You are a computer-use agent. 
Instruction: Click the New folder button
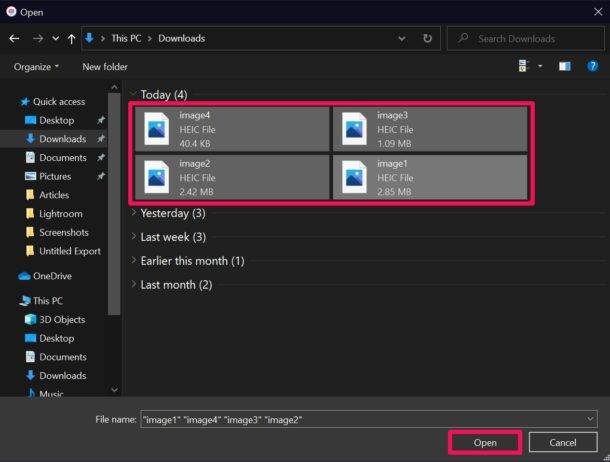[105, 66]
